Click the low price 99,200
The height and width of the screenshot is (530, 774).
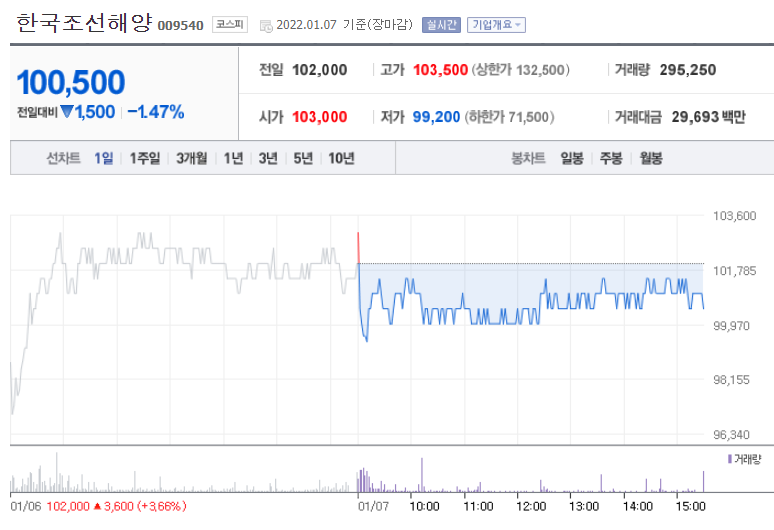[436, 117]
